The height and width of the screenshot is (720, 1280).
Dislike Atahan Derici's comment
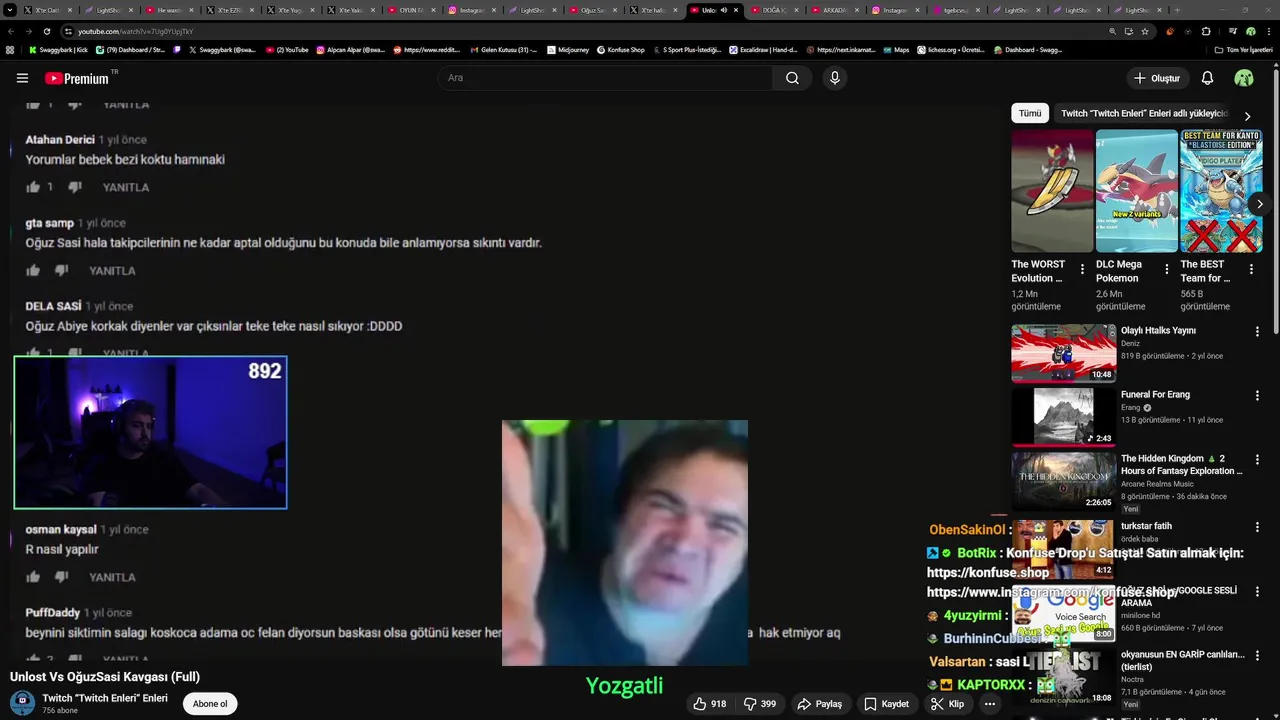tap(76, 187)
